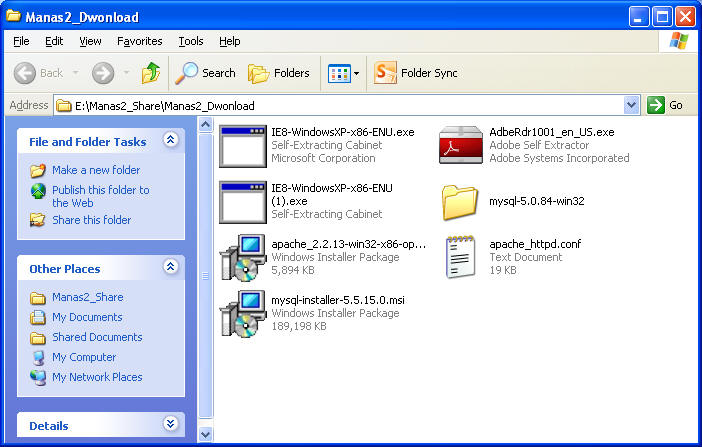Click the Windows flag logo icon
The image size is (702, 447).
[x=679, y=41]
